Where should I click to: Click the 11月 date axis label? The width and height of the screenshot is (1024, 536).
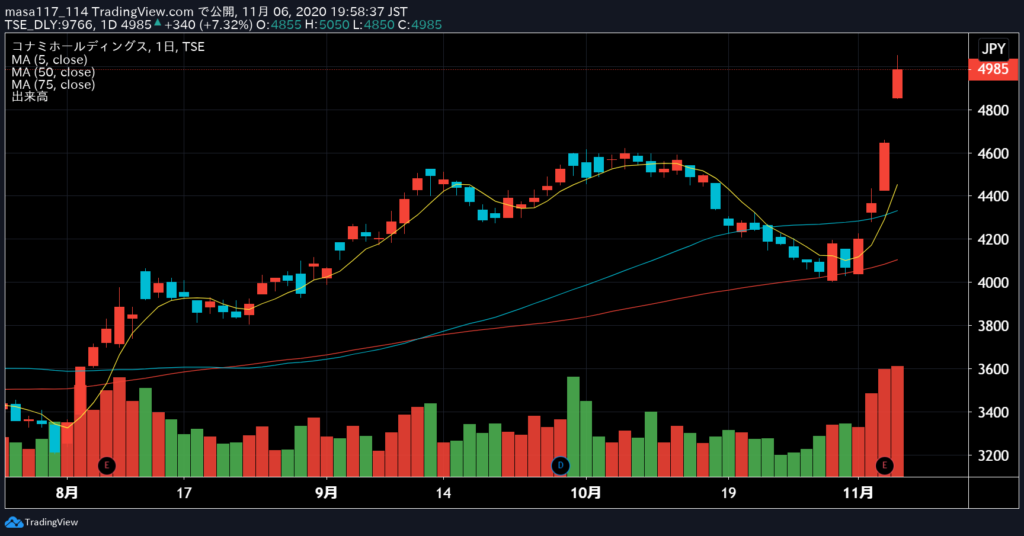click(x=857, y=492)
